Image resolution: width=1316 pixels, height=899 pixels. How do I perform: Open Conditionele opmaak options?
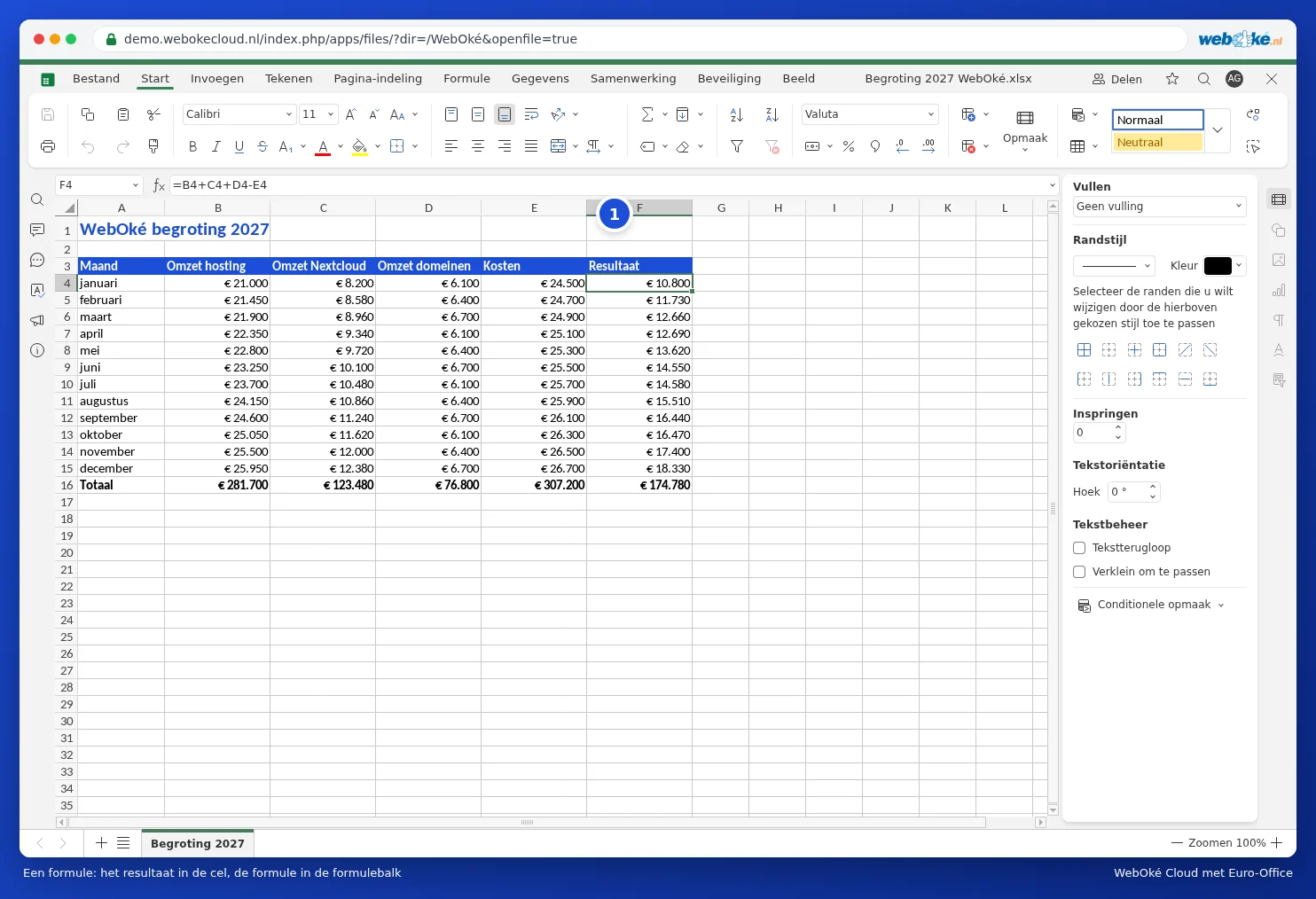(1151, 605)
